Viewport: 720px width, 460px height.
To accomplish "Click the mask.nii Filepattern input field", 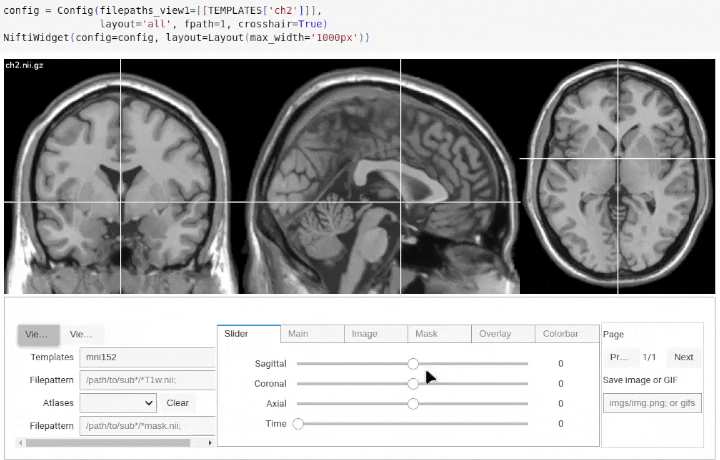I will point(147,426).
